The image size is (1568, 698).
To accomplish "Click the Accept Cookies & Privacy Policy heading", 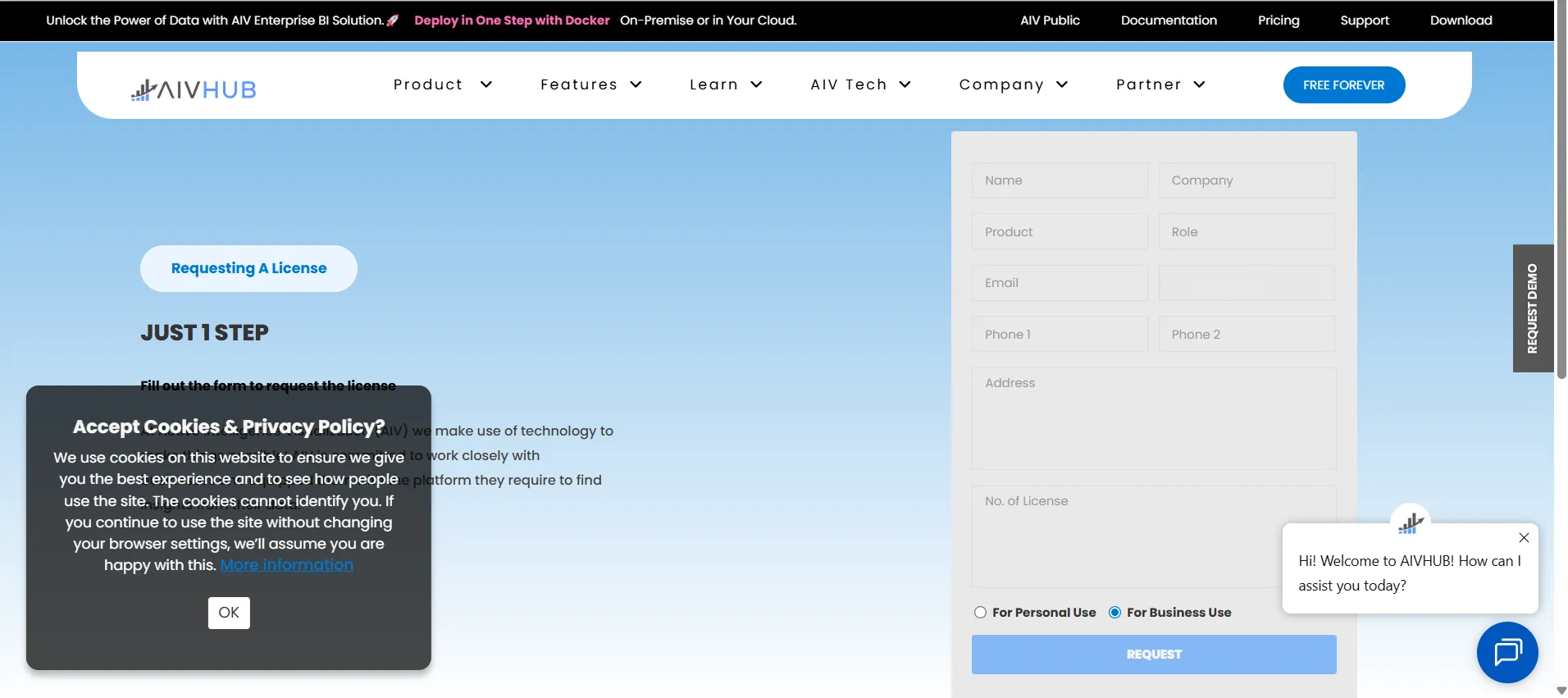I will pyautogui.click(x=229, y=427).
